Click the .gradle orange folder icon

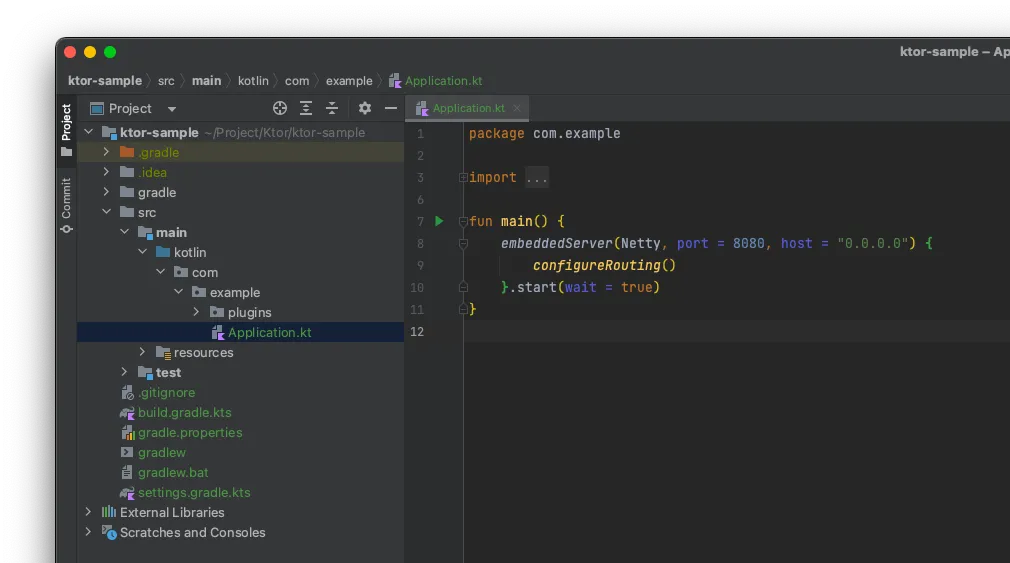[x=127, y=152]
